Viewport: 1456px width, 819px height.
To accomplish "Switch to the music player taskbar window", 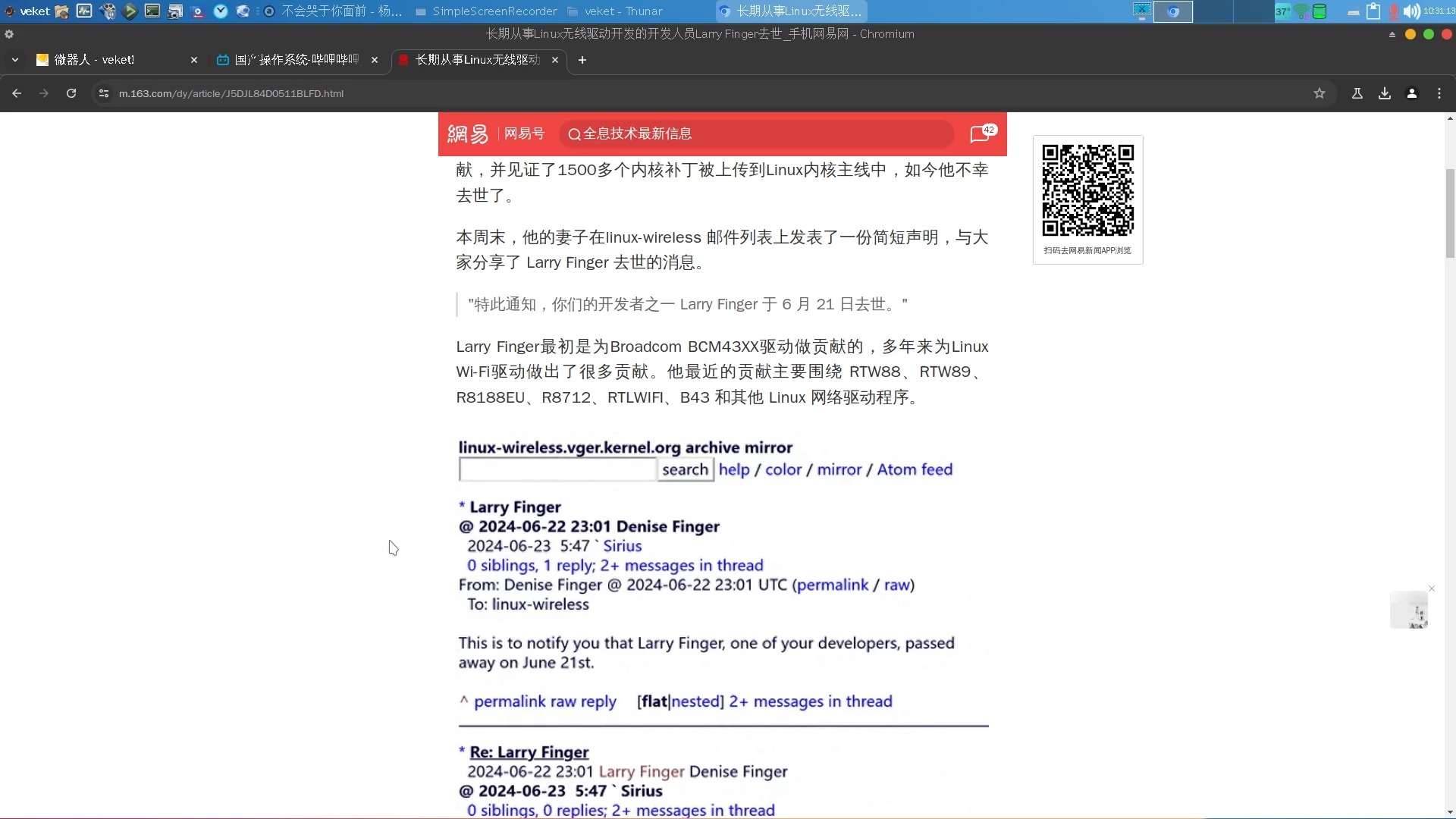I will (334, 11).
